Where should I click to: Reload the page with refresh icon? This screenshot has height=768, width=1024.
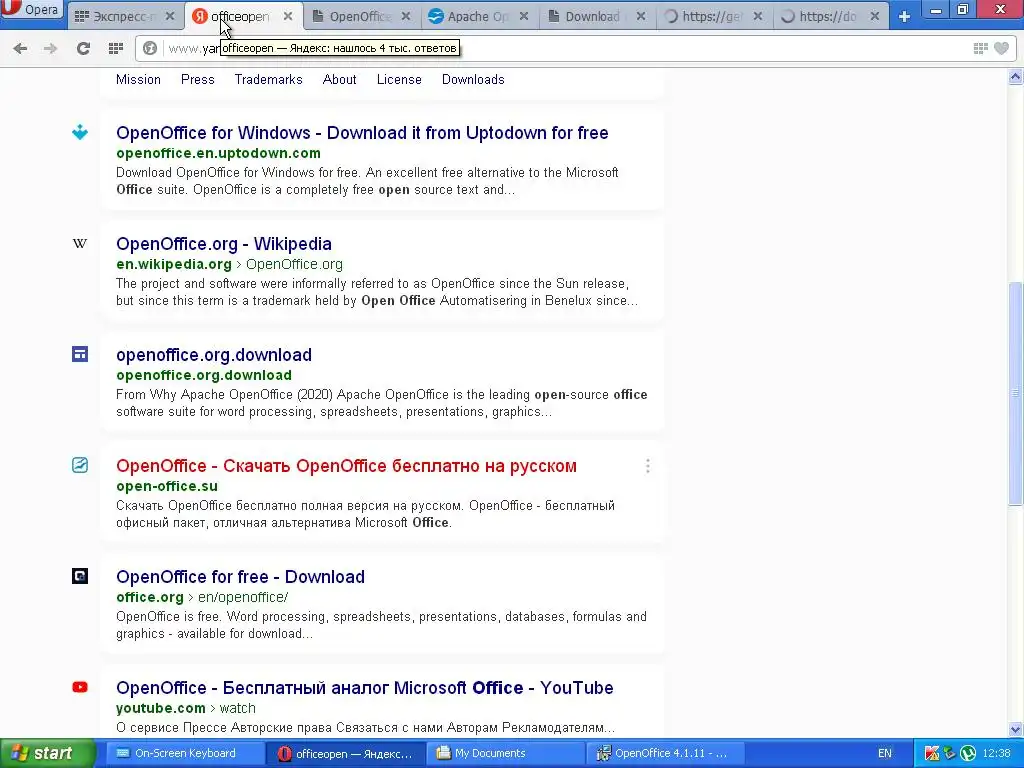[83, 48]
